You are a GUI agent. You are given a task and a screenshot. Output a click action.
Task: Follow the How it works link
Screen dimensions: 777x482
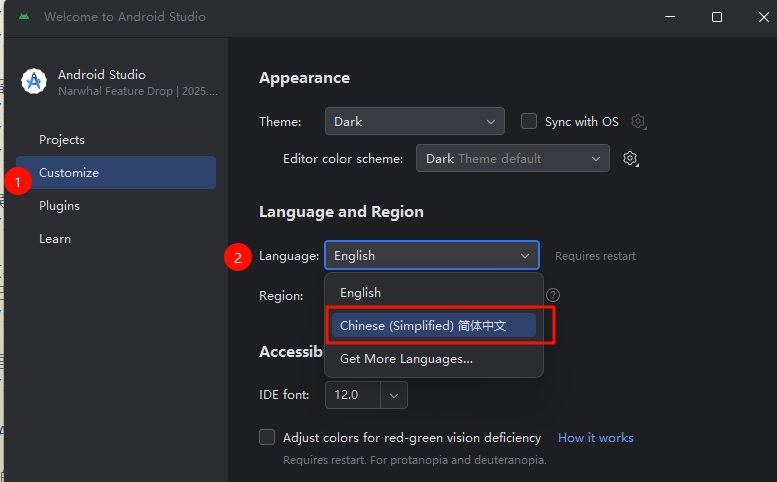click(596, 437)
